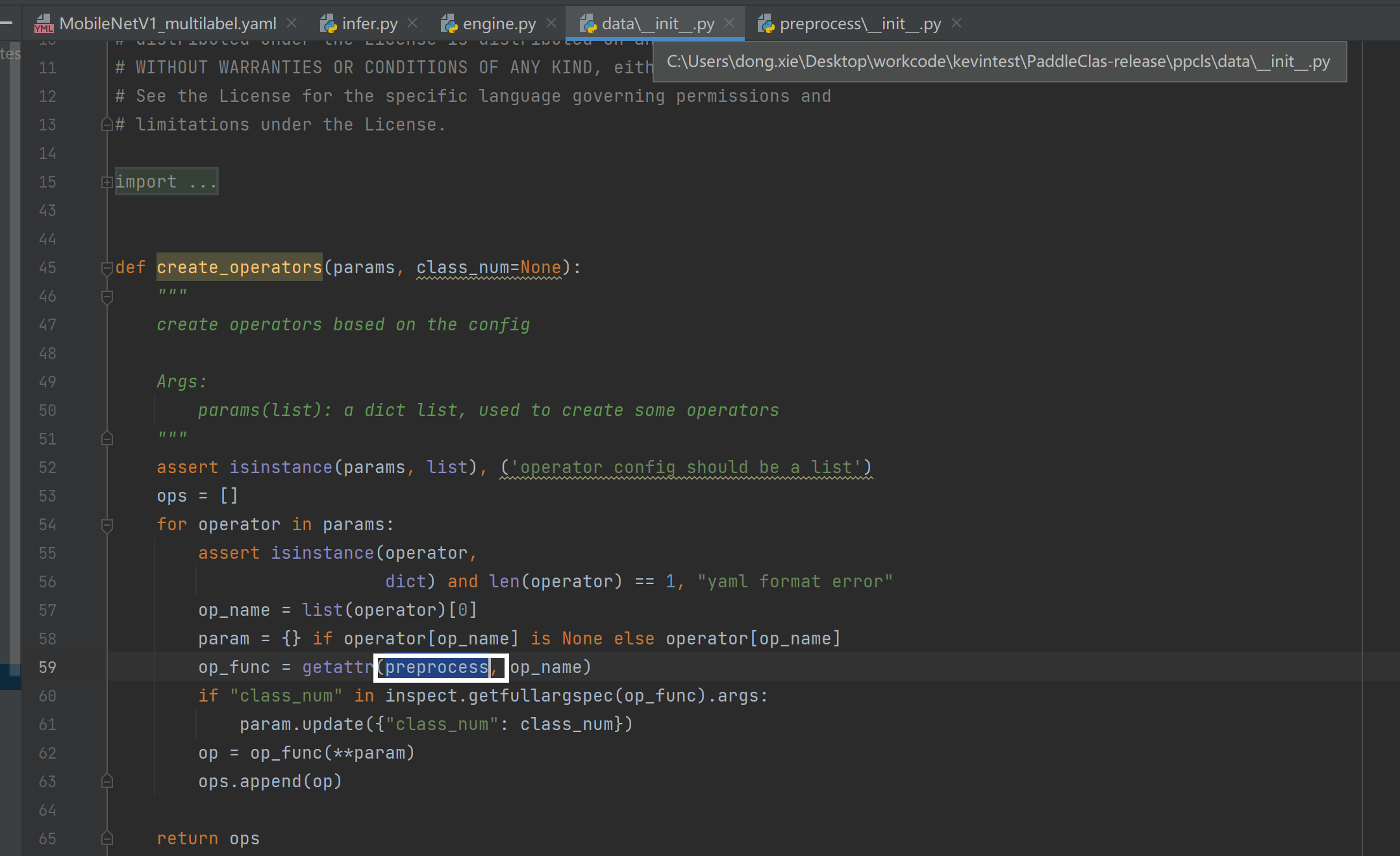
Task: Click fold end marker at line 63
Action: pos(107,781)
